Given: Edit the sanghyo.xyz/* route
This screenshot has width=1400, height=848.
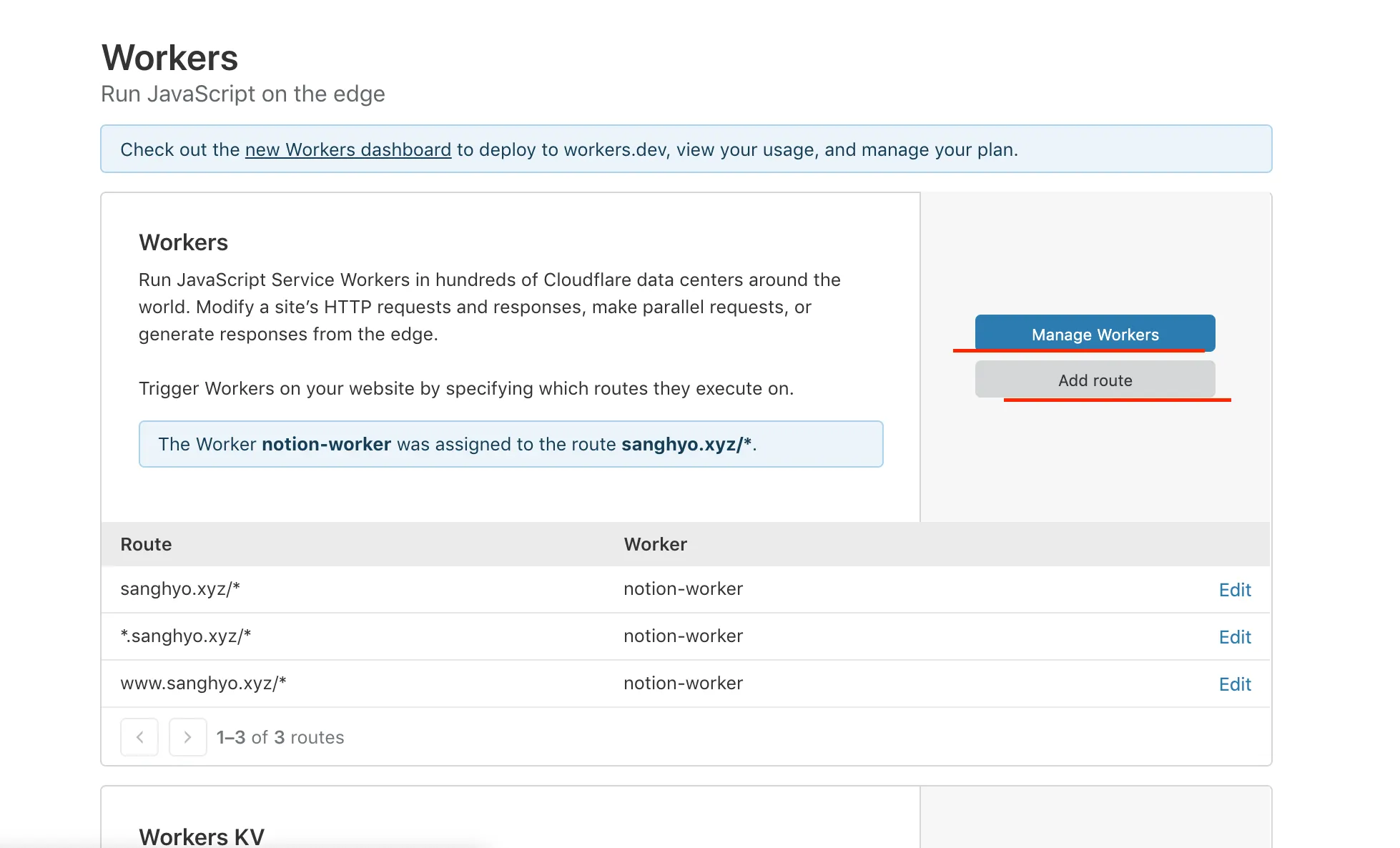Looking at the screenshot, I should (1234, 590).
